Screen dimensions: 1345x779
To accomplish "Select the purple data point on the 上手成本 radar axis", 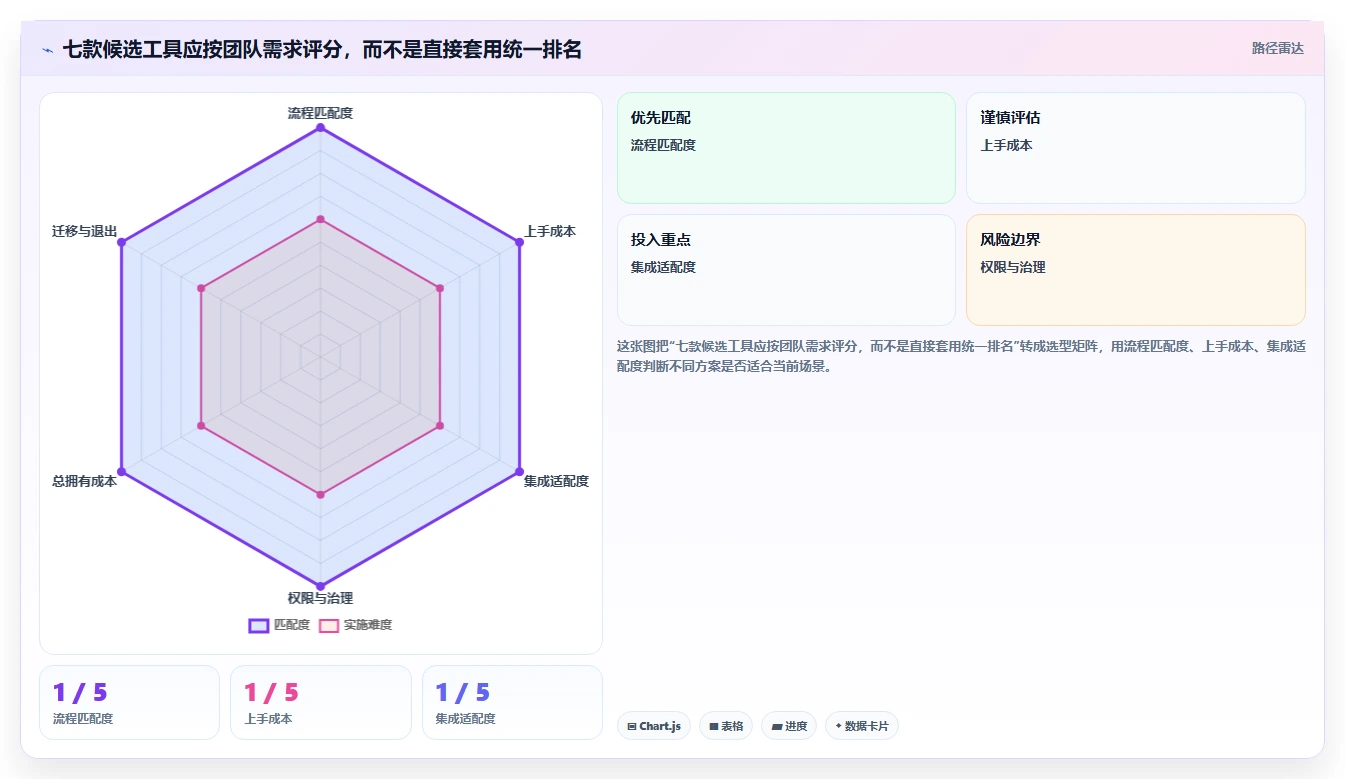I will pos(519,242).
